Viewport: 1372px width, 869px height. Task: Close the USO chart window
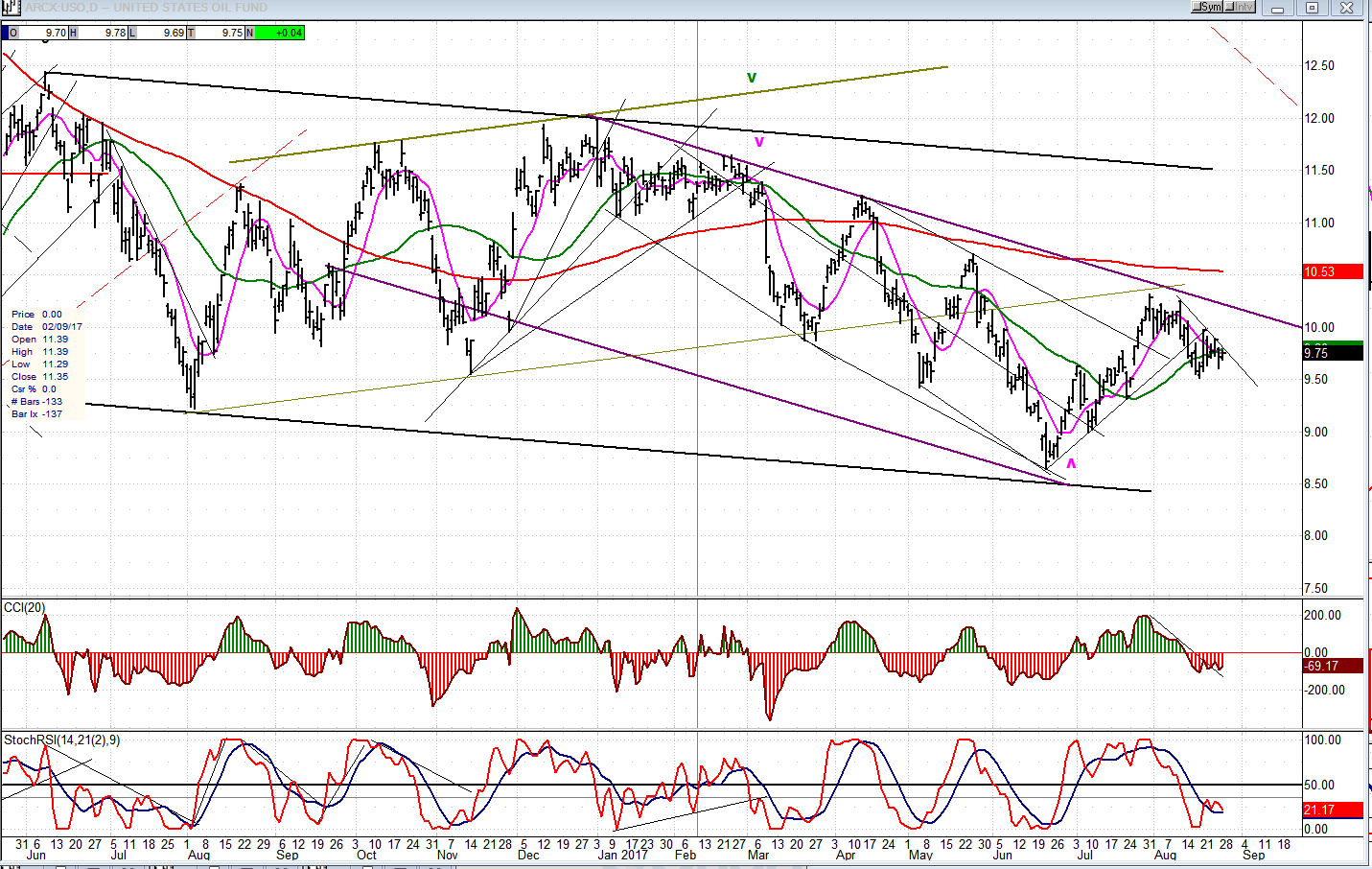pyautogui.click(x=1346, y=9)
